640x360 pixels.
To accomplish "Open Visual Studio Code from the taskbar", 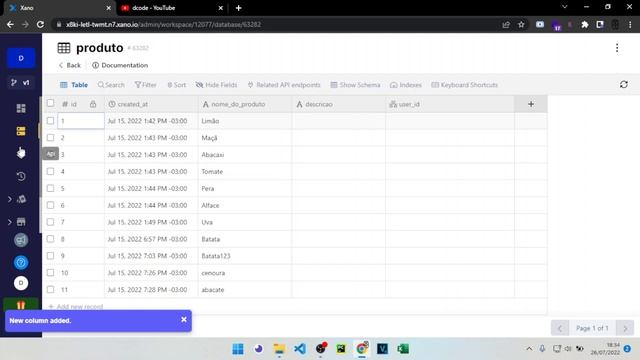I will coord(300,349).
